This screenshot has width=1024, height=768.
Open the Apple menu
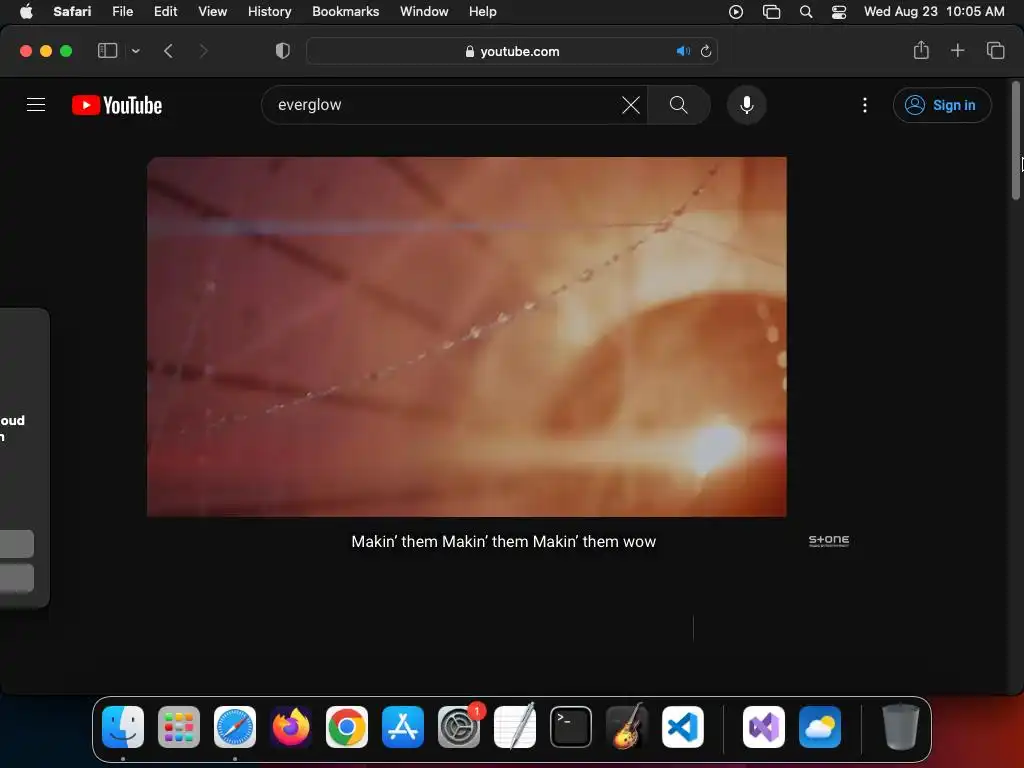[26, 11]
